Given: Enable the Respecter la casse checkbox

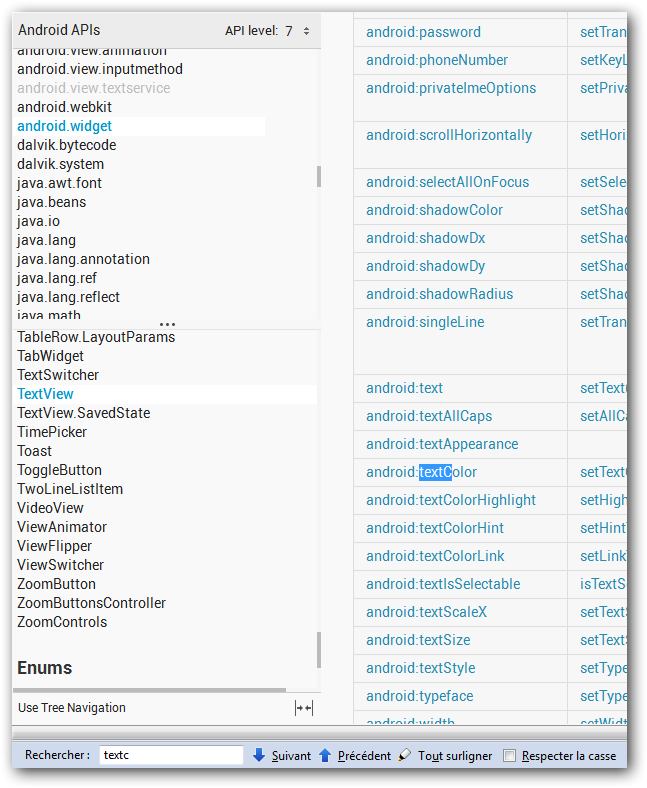Looking at the screenshot, I should (x=510, y=756).
